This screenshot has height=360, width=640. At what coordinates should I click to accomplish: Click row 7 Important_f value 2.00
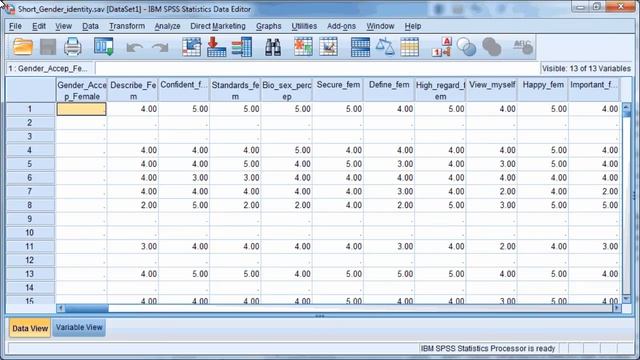coord(594,191)
